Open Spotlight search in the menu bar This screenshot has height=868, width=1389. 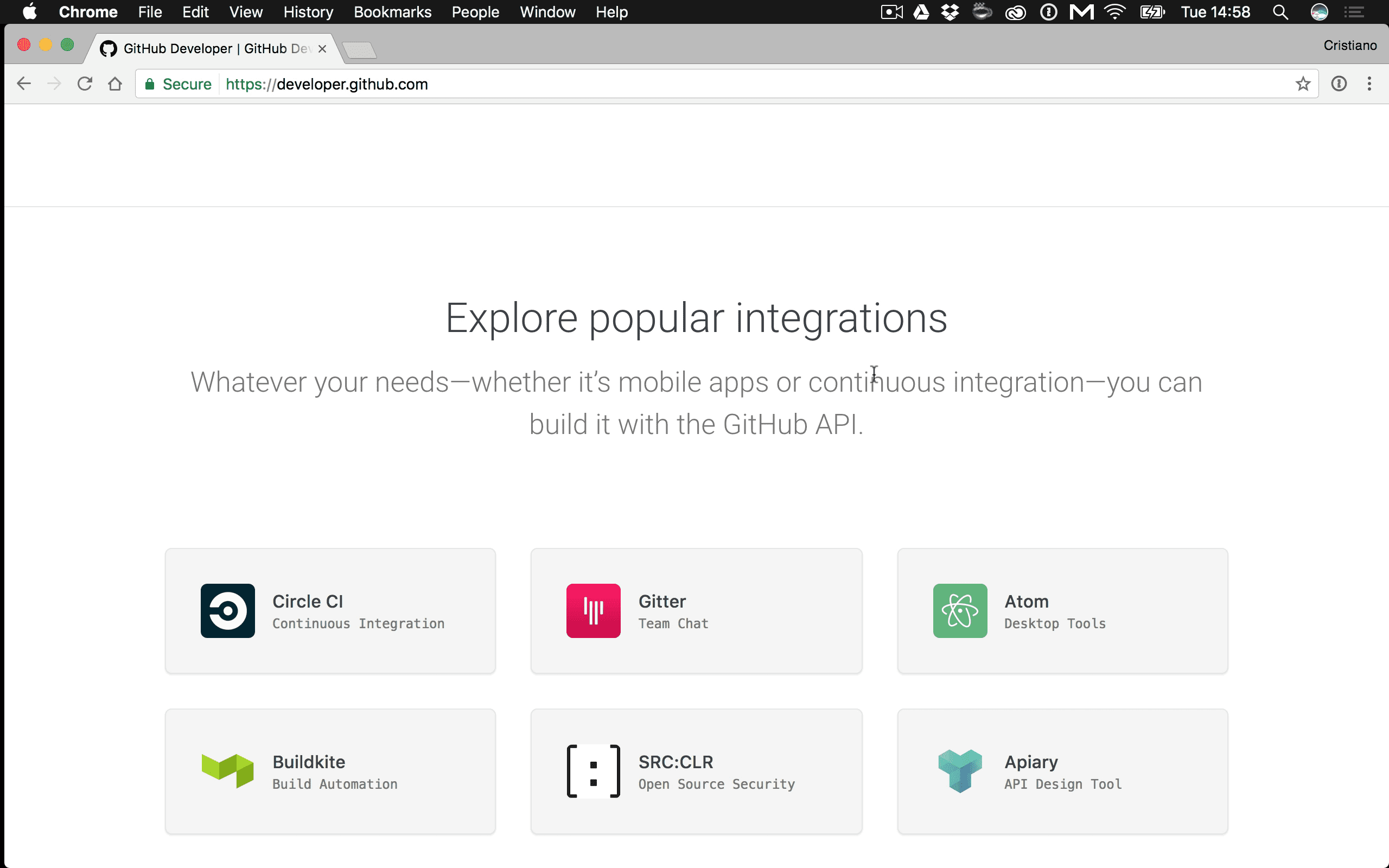click(1280, 11)
